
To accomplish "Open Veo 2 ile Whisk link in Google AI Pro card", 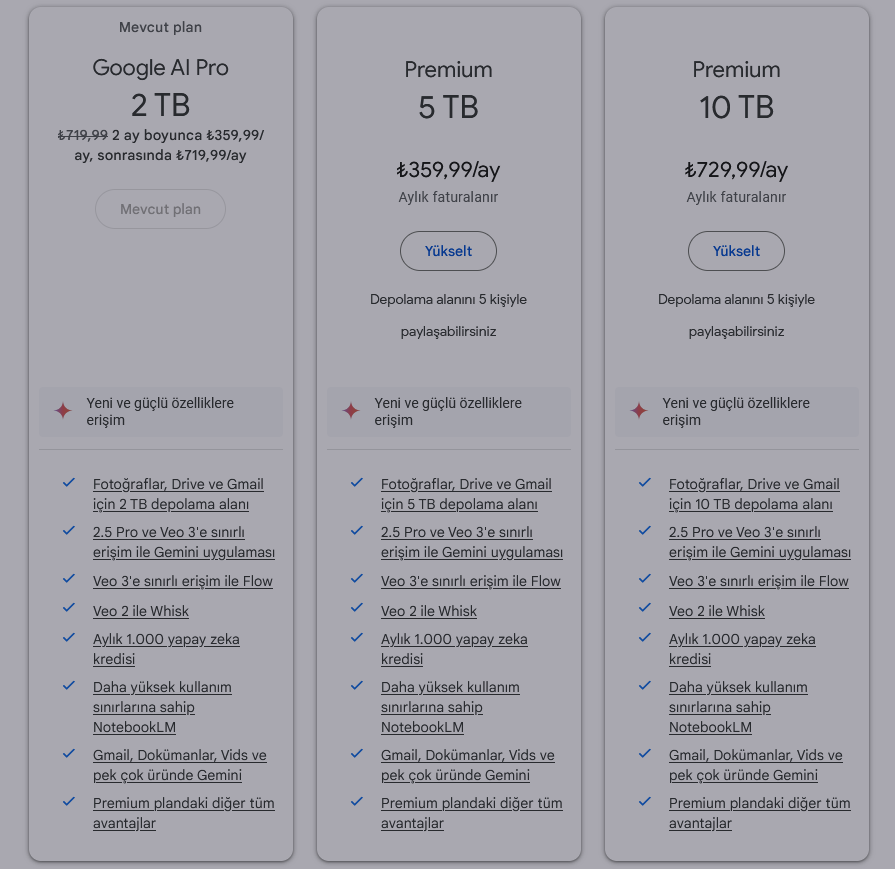I will tap(140, 611).
